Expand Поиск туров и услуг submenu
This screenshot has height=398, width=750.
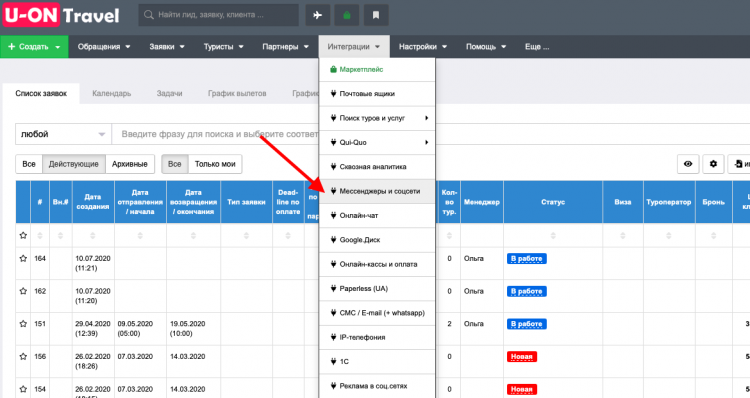click(x=377, y=118)
